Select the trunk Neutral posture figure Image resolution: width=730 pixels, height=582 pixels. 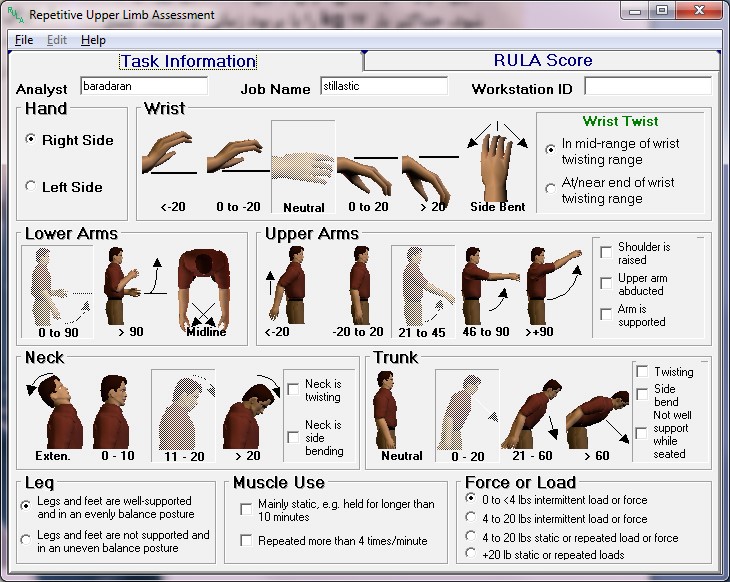(401, 410)
